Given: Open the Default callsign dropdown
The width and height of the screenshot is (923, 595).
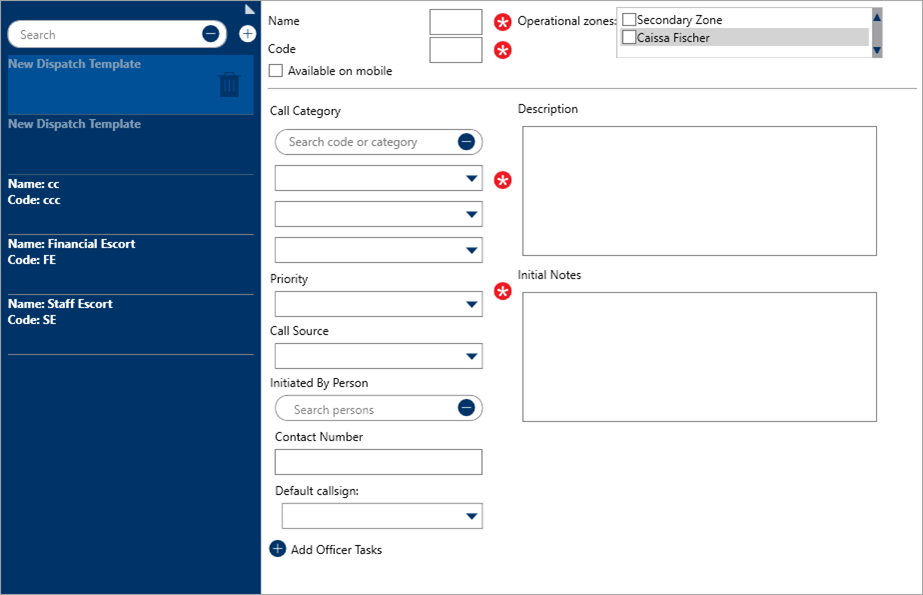Looking at the screenshot, I should [382, 516].
